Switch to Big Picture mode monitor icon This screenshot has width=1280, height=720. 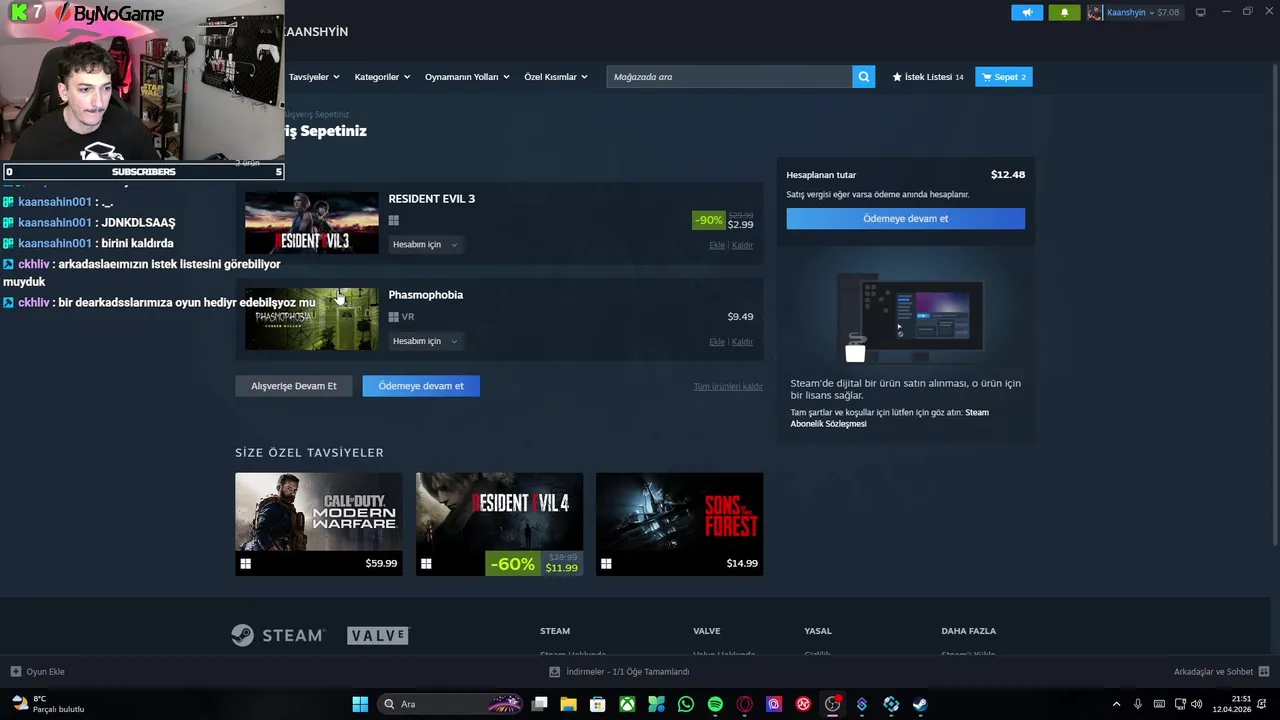(x=1200, y=12)
